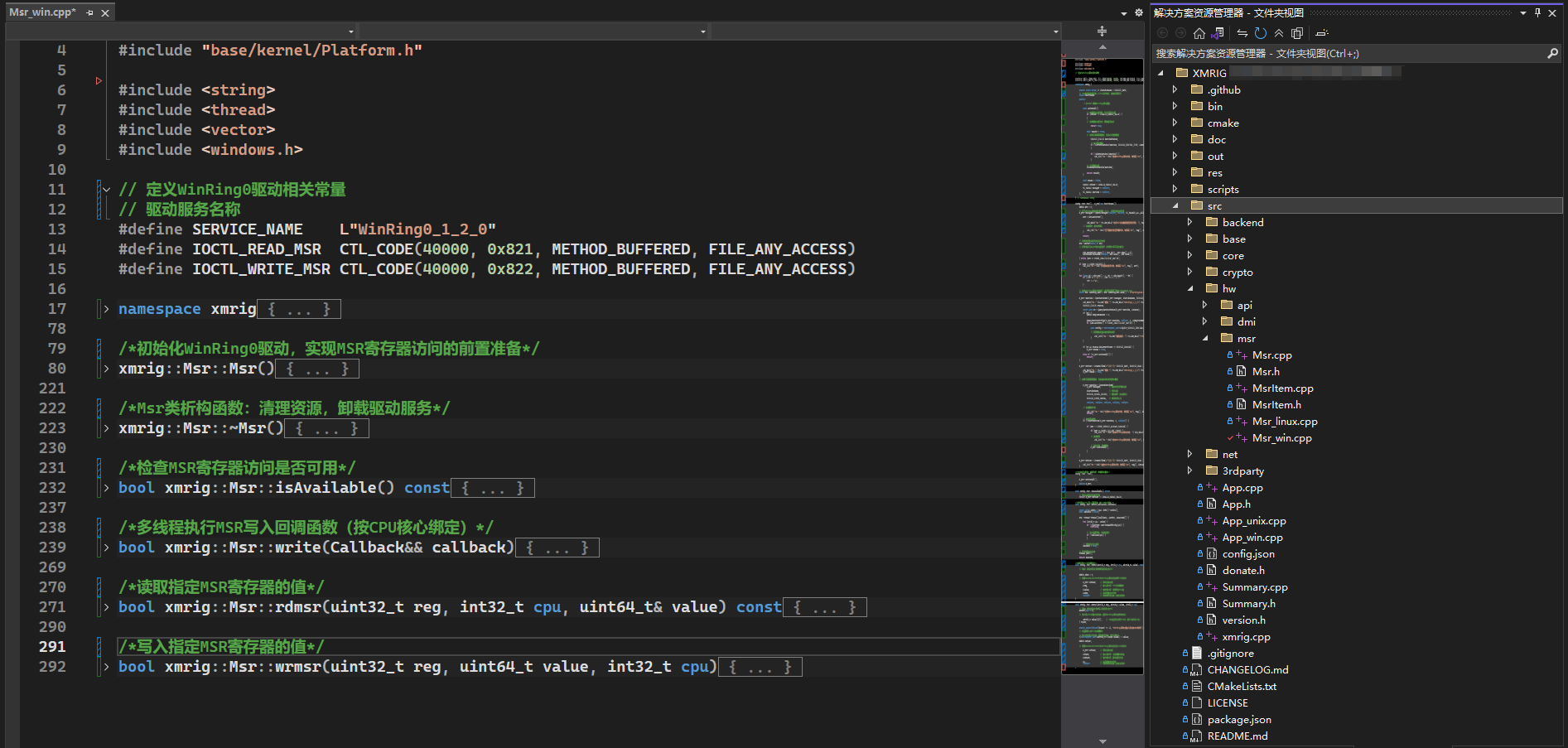
Task: Open editor settings via the gear icon
Action: click(1138, 12)
